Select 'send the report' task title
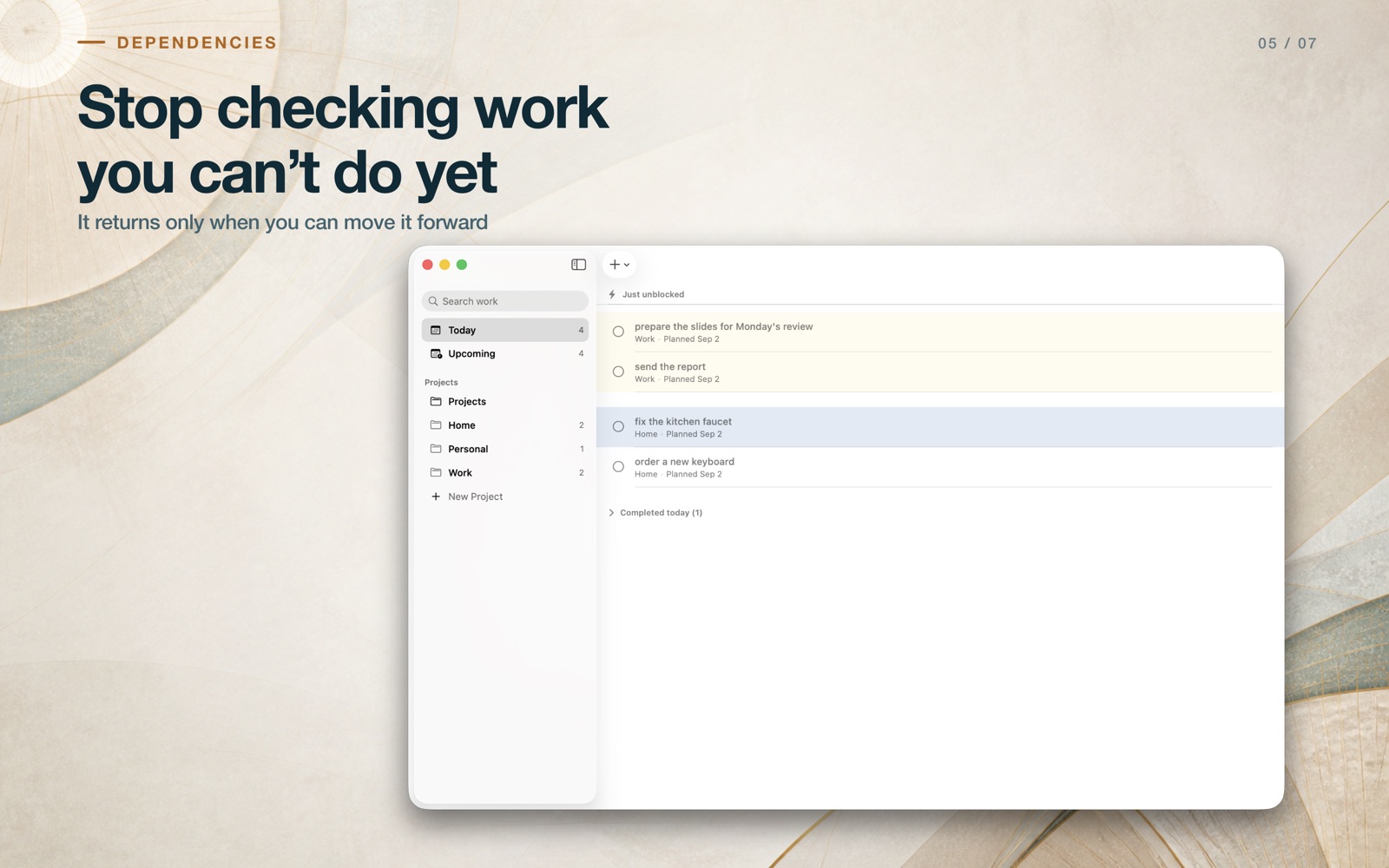Screen dimensions: 1389x868 [x=670, y=366]
